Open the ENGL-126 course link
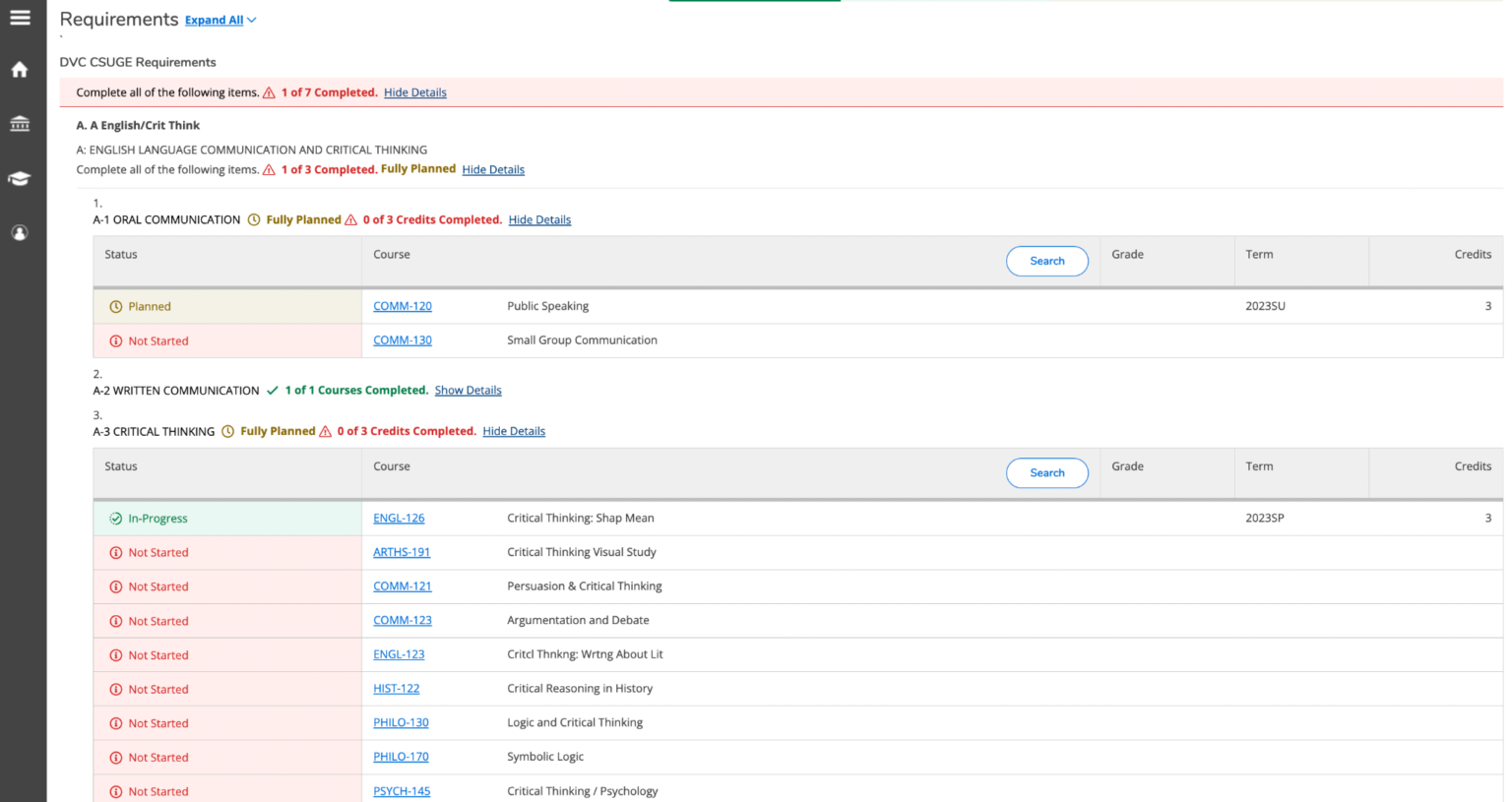 click(399, 518)
